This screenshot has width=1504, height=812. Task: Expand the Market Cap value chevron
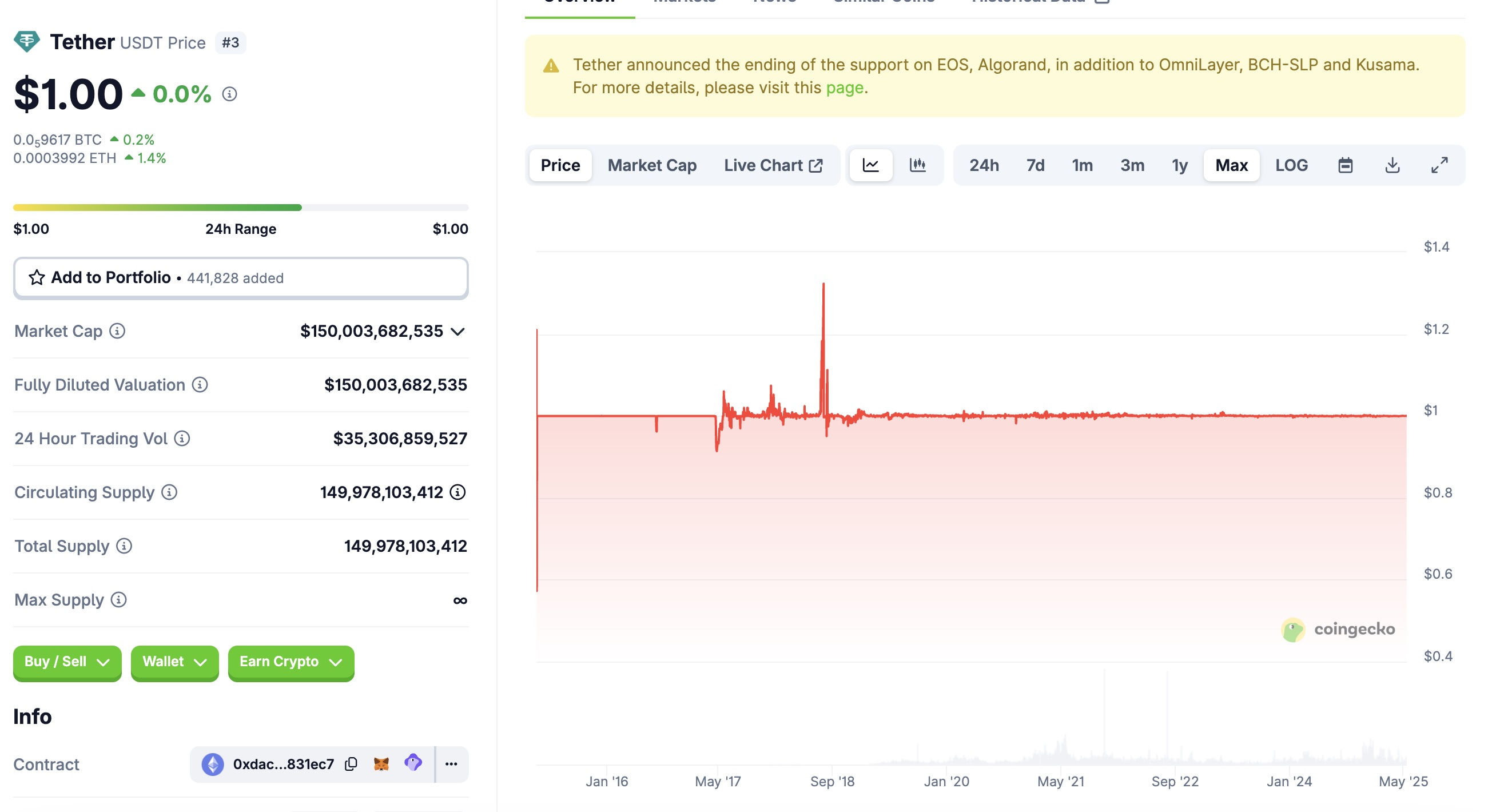point(458,332)
